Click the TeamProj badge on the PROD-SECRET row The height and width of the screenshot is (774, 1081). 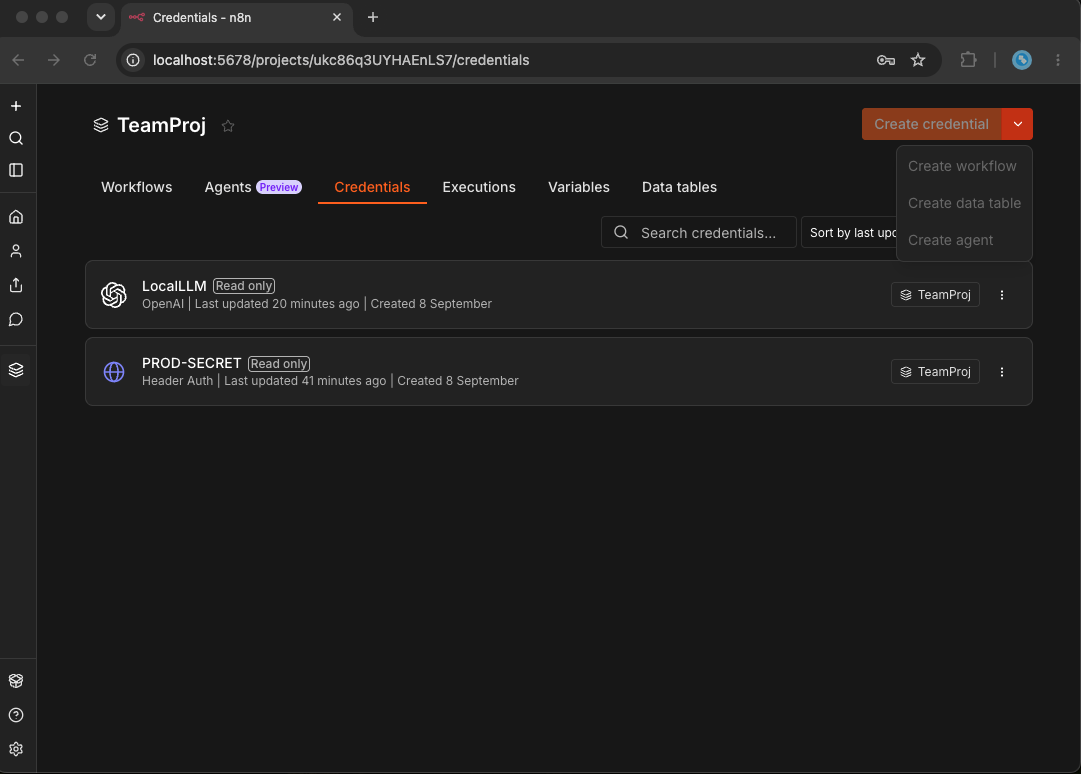935,372
